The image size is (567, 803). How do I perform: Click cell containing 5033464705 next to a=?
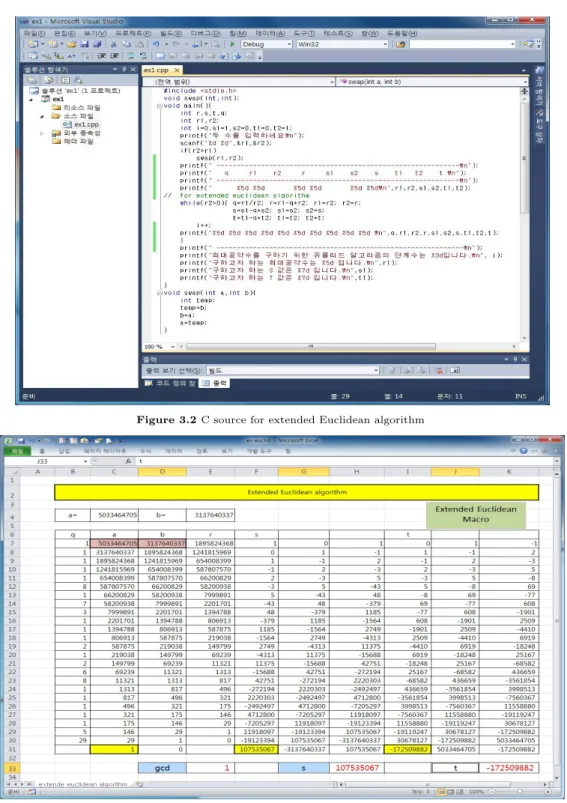pyautogui.click(x=114, y=515)
